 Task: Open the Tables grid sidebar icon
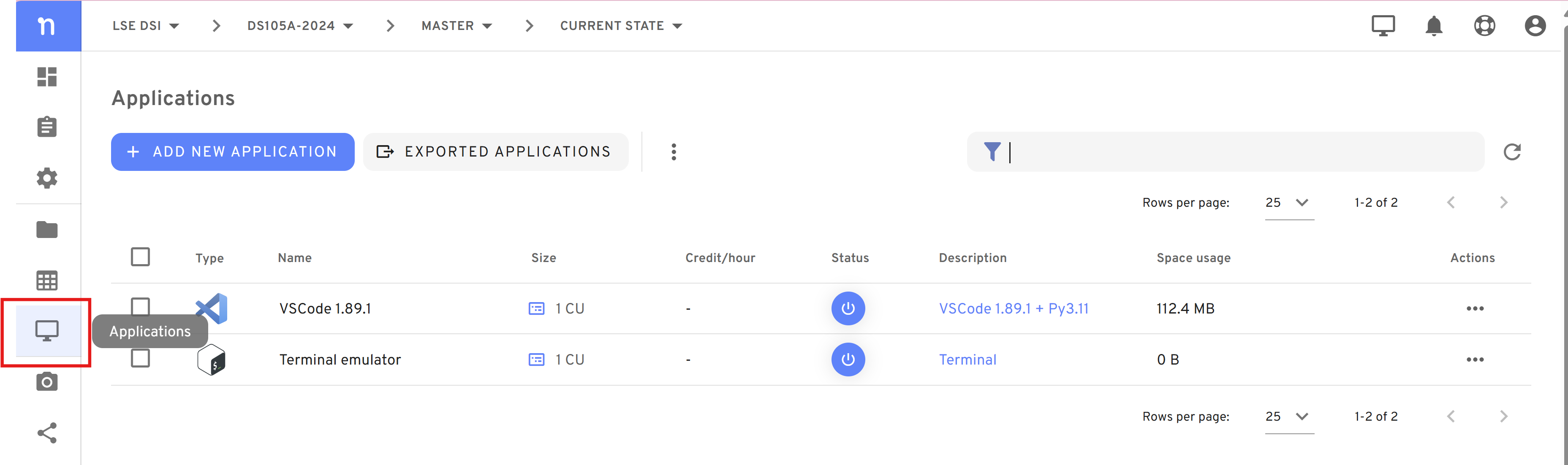pyautogui.click(x=47, y=280)
